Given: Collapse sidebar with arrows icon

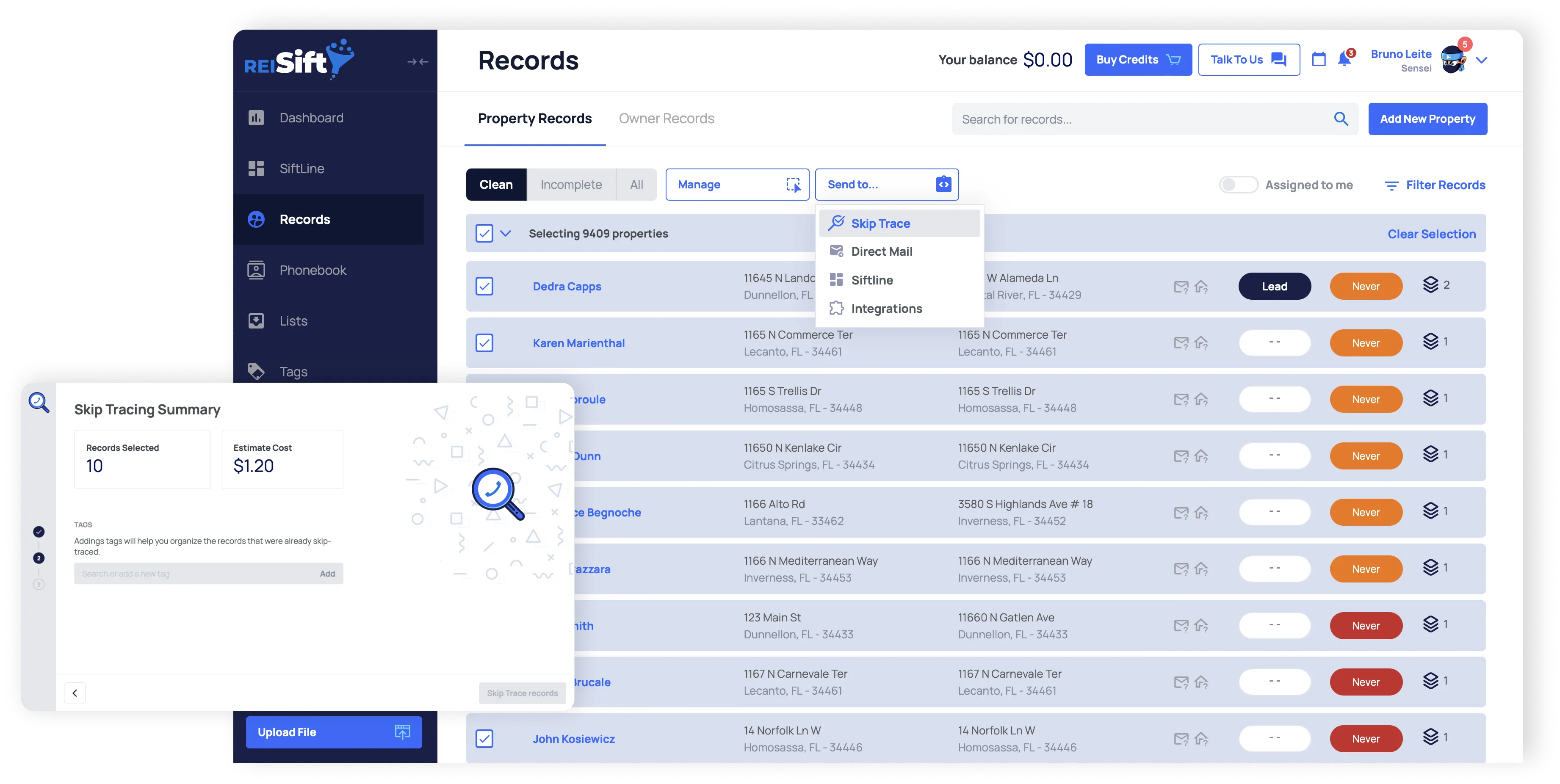Looking at the screenshot, I should pos(417,62).
